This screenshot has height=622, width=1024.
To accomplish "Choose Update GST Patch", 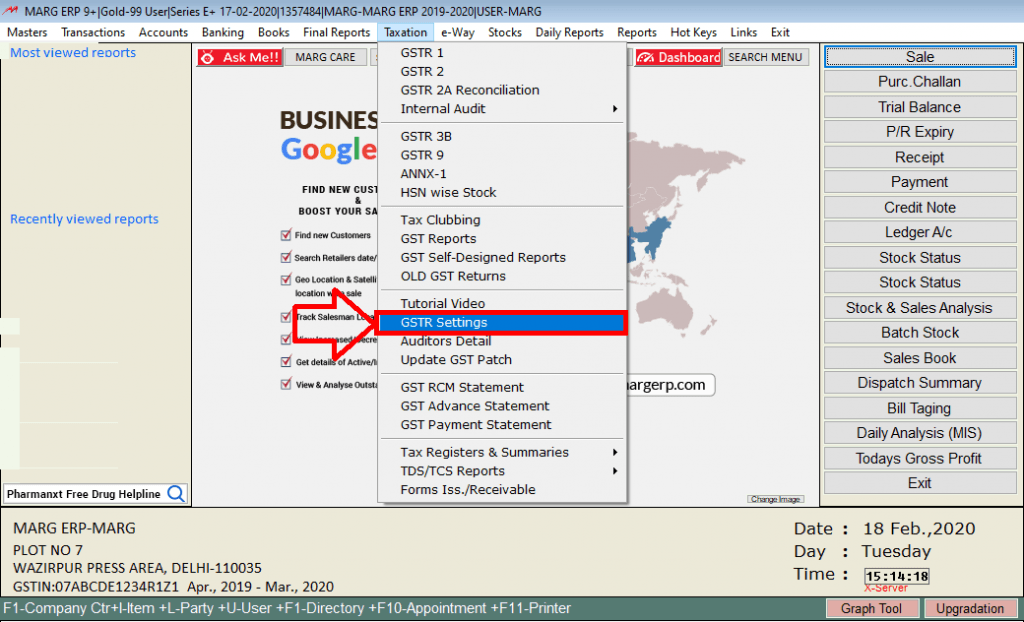I will point(502,359).
